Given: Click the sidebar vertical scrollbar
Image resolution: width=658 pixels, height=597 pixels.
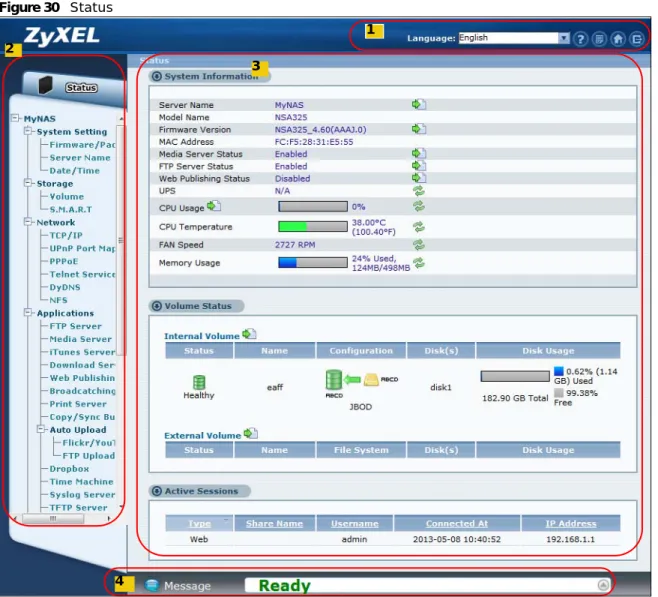Looking at the screenshot, I should click(x=121, y=239).
